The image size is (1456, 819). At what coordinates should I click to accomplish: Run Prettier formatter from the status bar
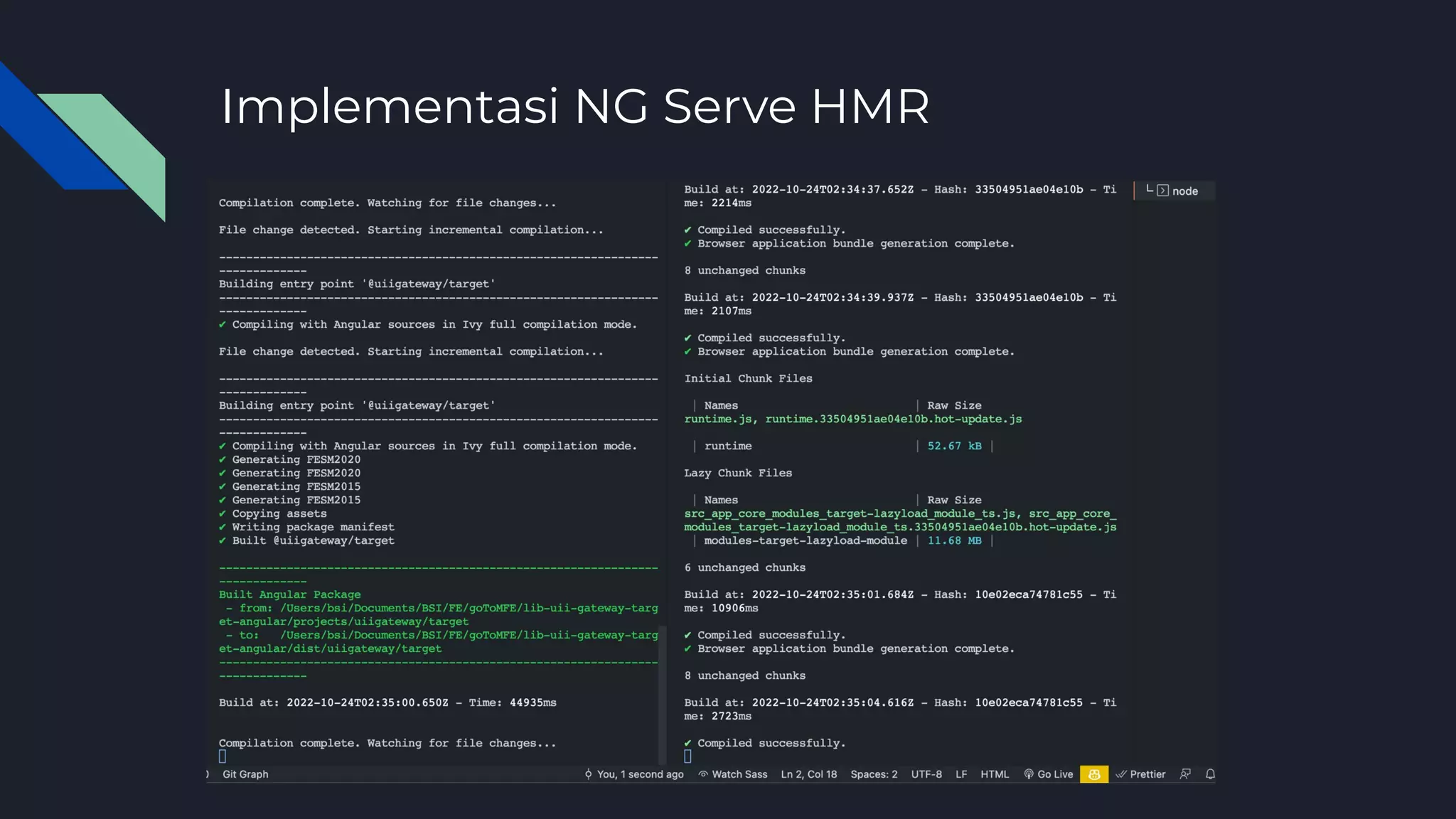point(1147,774)
